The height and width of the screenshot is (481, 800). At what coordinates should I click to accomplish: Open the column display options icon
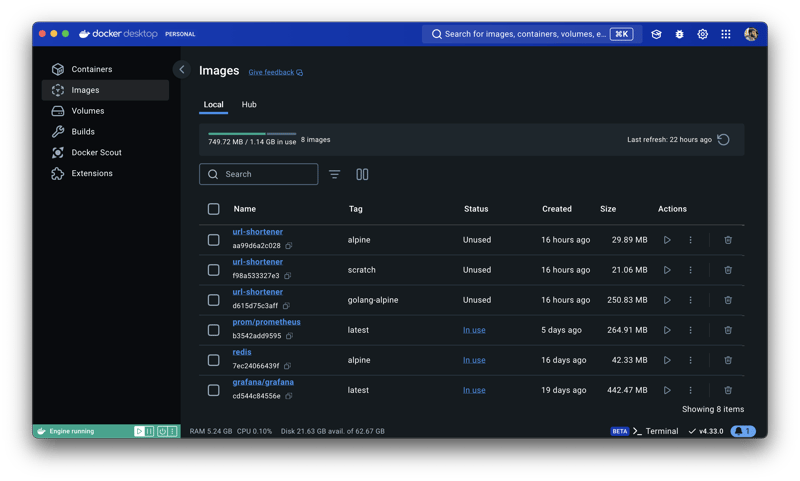point(362,174)
